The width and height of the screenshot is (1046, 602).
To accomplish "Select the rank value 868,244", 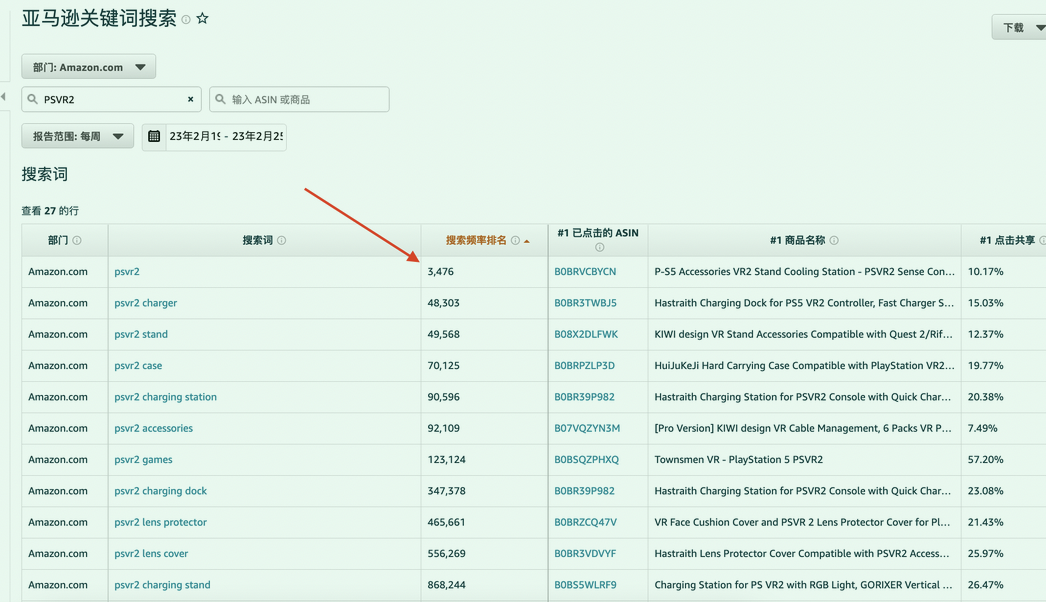I will tap(447, 585).
